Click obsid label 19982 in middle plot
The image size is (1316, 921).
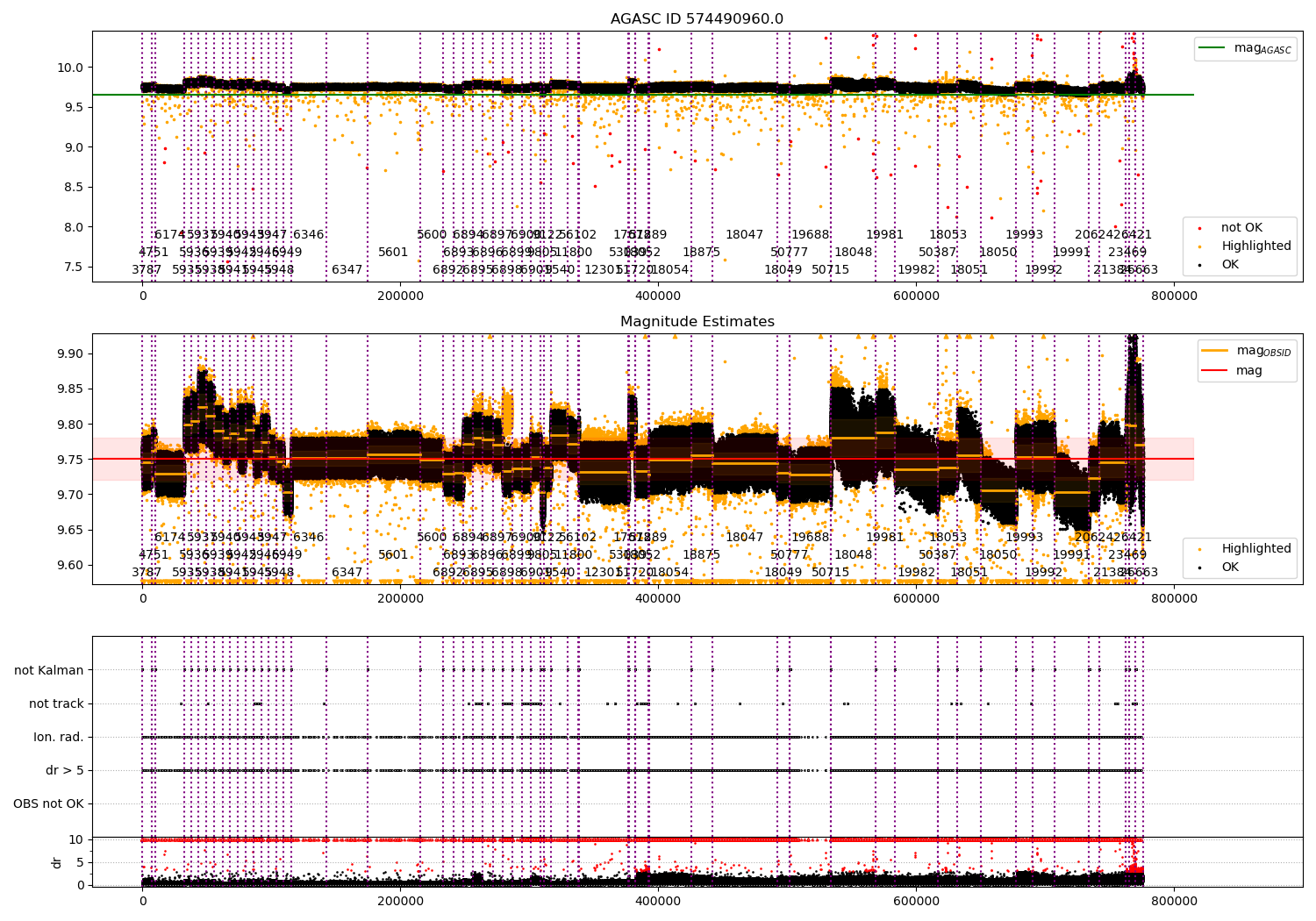click(x=916, y=572)
